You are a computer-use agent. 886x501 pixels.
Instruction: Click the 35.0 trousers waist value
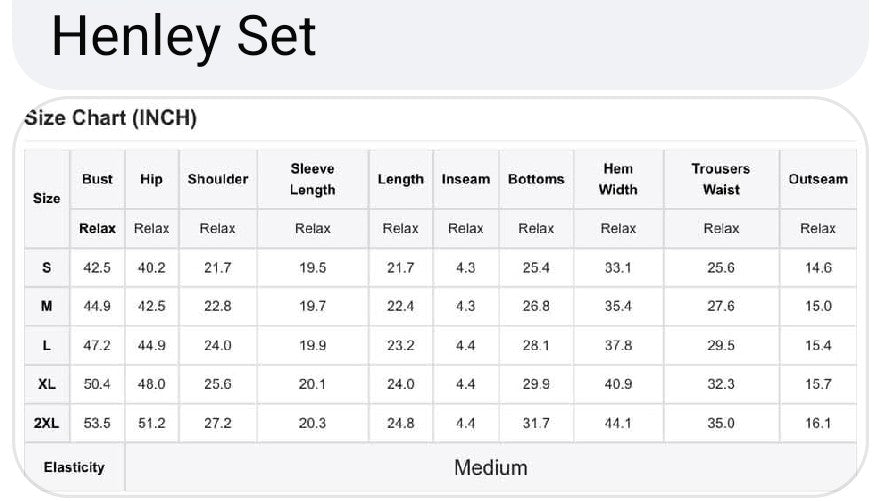pos(720,423)
